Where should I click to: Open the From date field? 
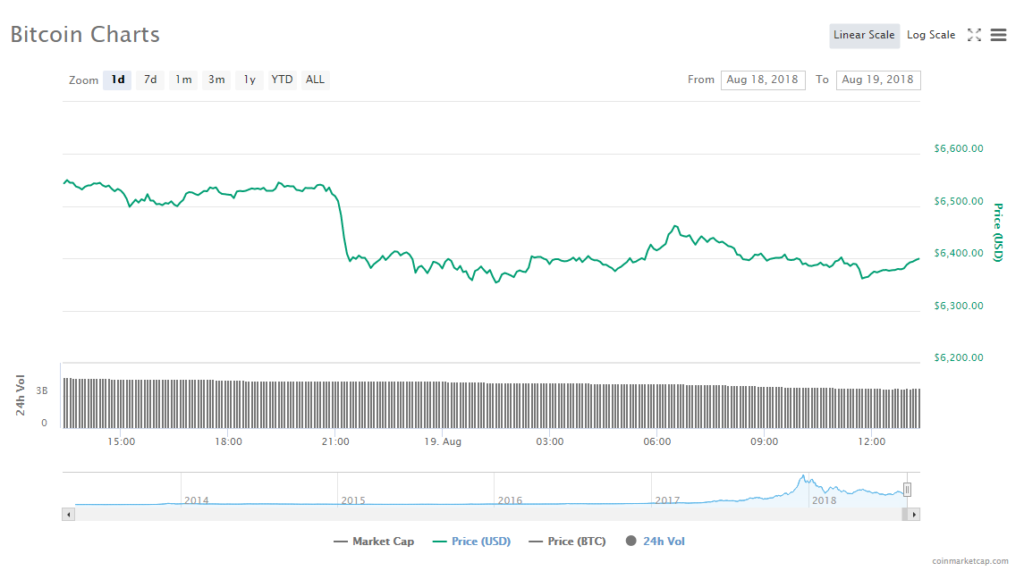(x=762, y=80)
